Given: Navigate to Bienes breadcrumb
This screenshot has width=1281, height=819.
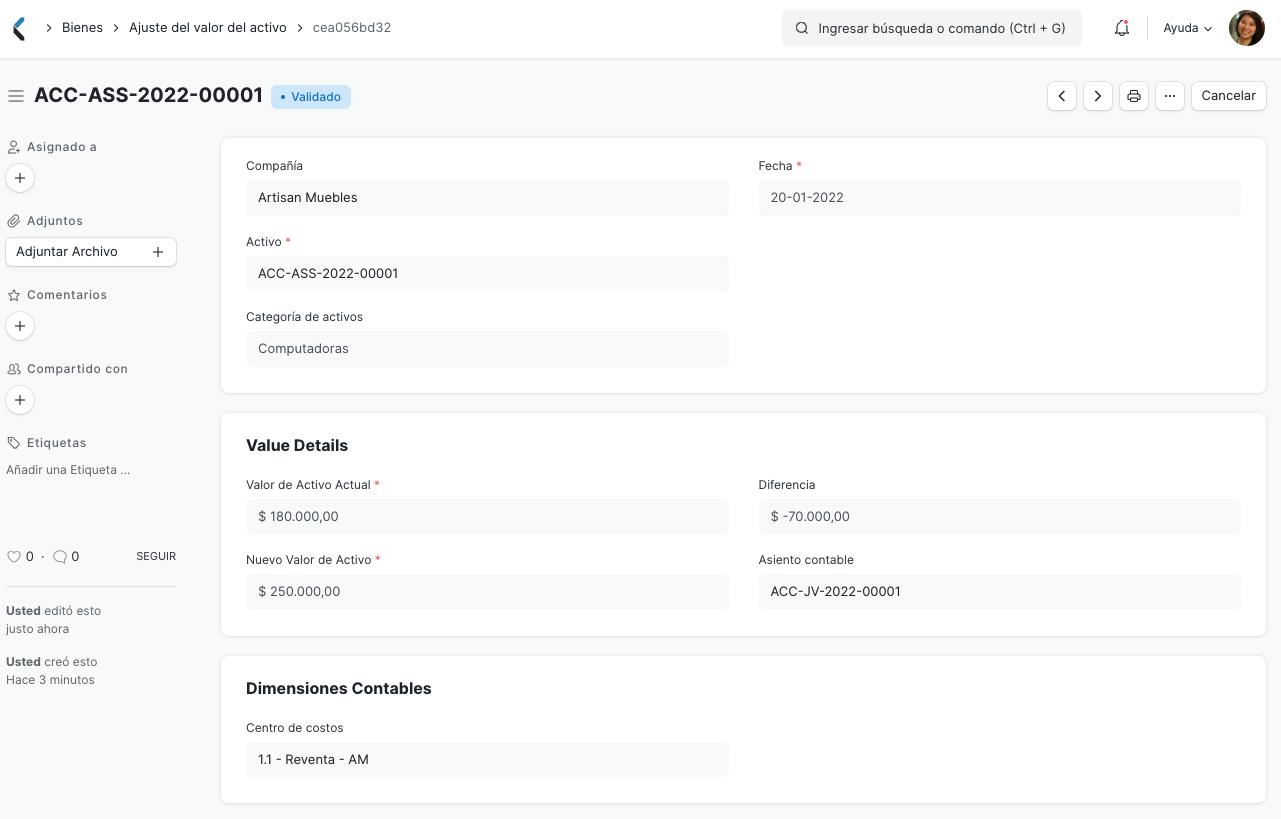Looking at the screenshot, I should pyautogui.click(x=82, y=28).
